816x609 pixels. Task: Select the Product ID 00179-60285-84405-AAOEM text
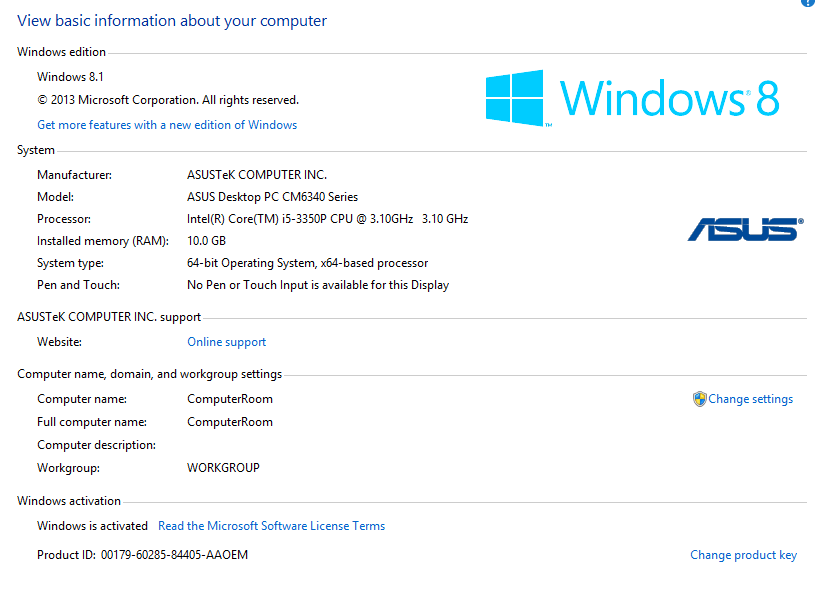coord(142,555)
